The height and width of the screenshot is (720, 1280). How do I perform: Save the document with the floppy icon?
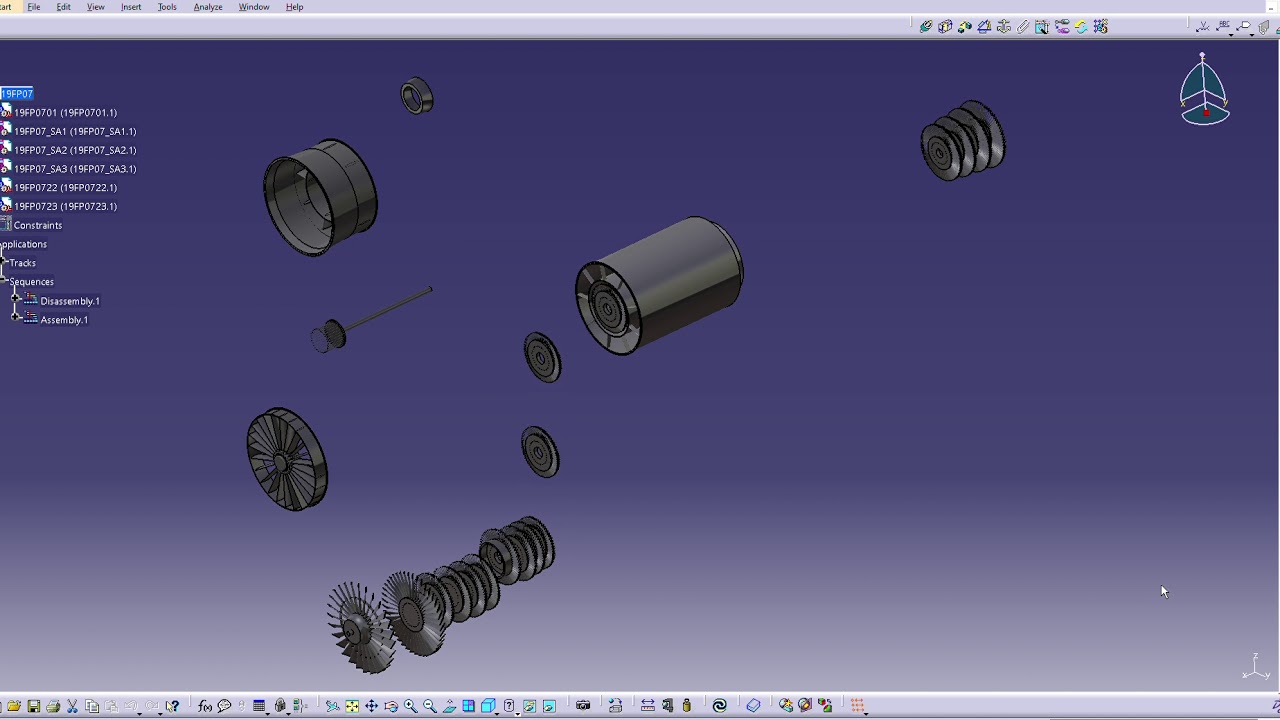tap(33, 706)
